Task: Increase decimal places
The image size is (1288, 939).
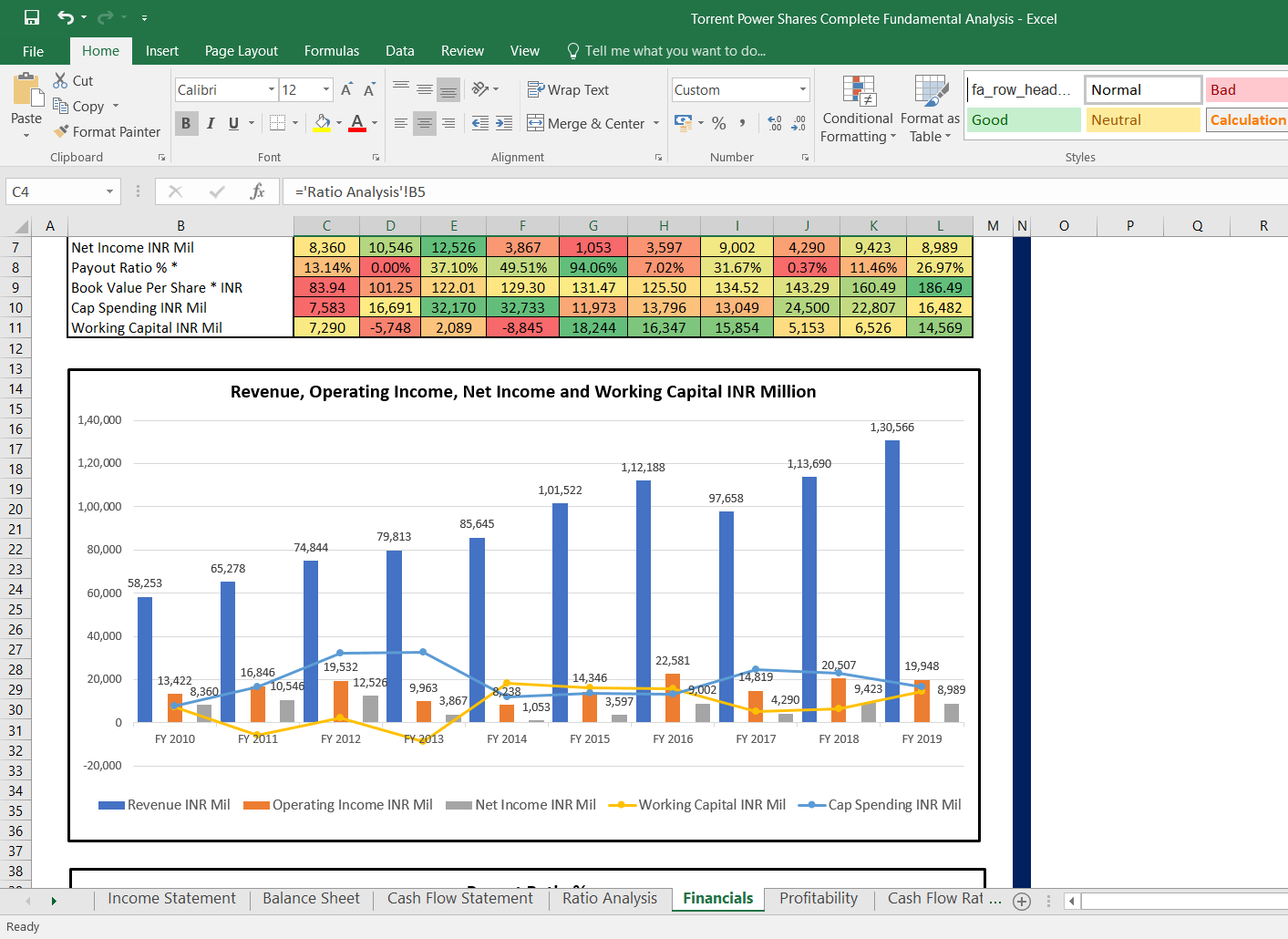Action: click(775, 123)
